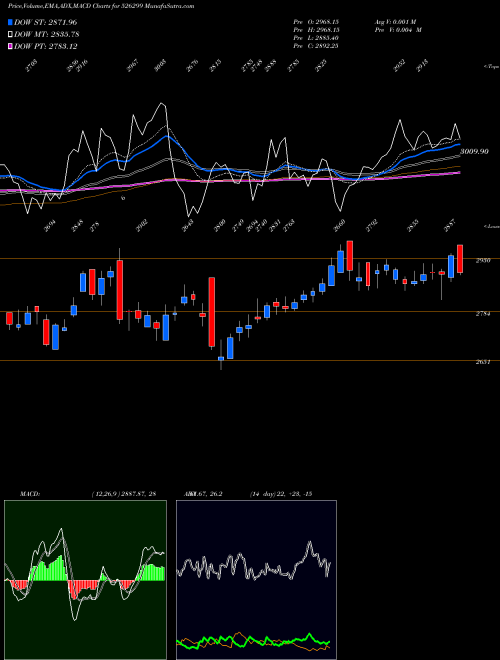Viewport: 500px width, 660px height.
Task: Click the Pre V: 0.004 M text
Action: 398,29
